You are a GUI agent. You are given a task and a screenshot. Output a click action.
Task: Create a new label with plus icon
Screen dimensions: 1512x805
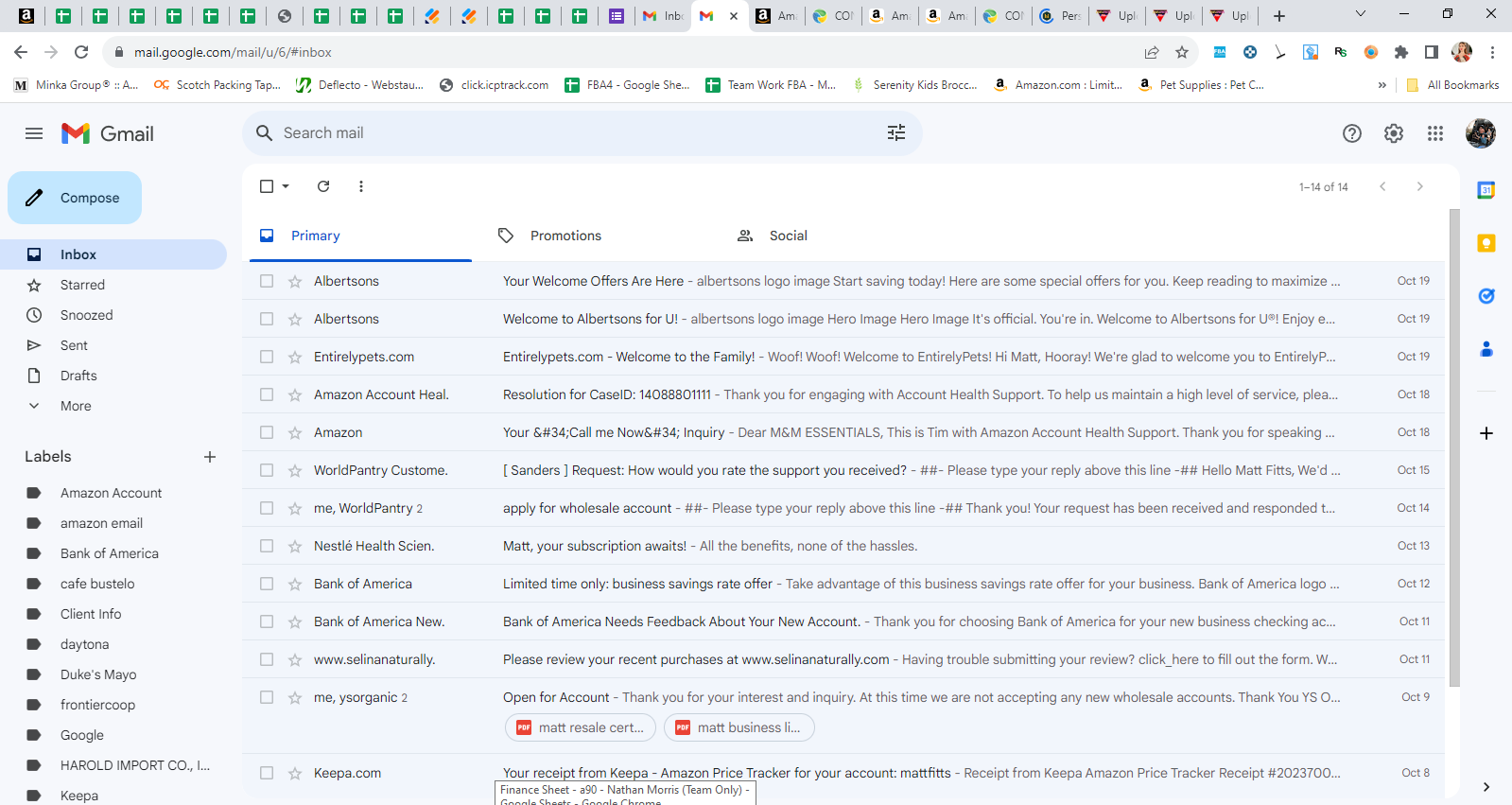click(x=210, y=457)
